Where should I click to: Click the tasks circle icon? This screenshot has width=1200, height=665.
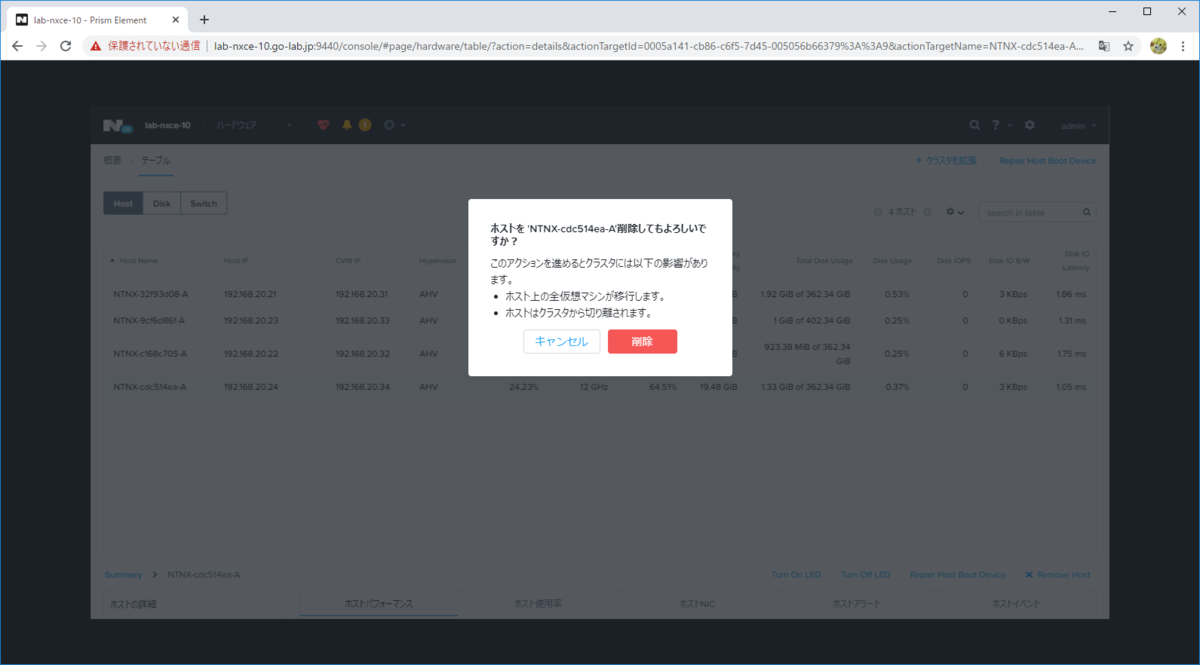(x=390, y=125)
